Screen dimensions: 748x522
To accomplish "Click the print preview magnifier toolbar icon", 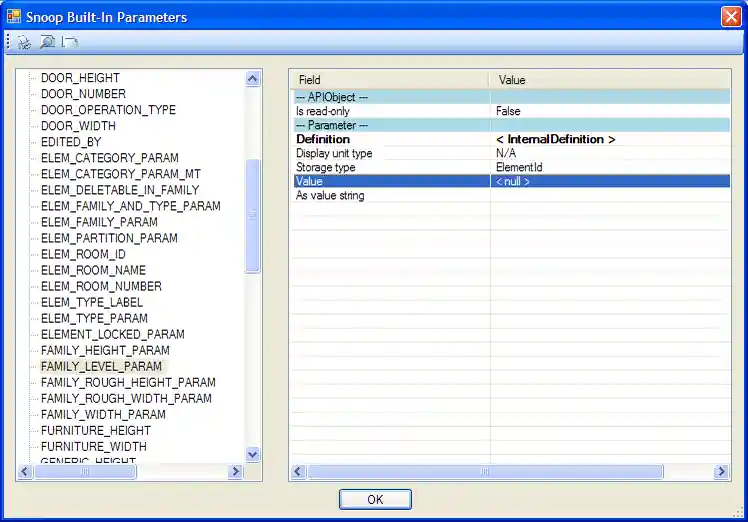I will click(x=47, y=42).
